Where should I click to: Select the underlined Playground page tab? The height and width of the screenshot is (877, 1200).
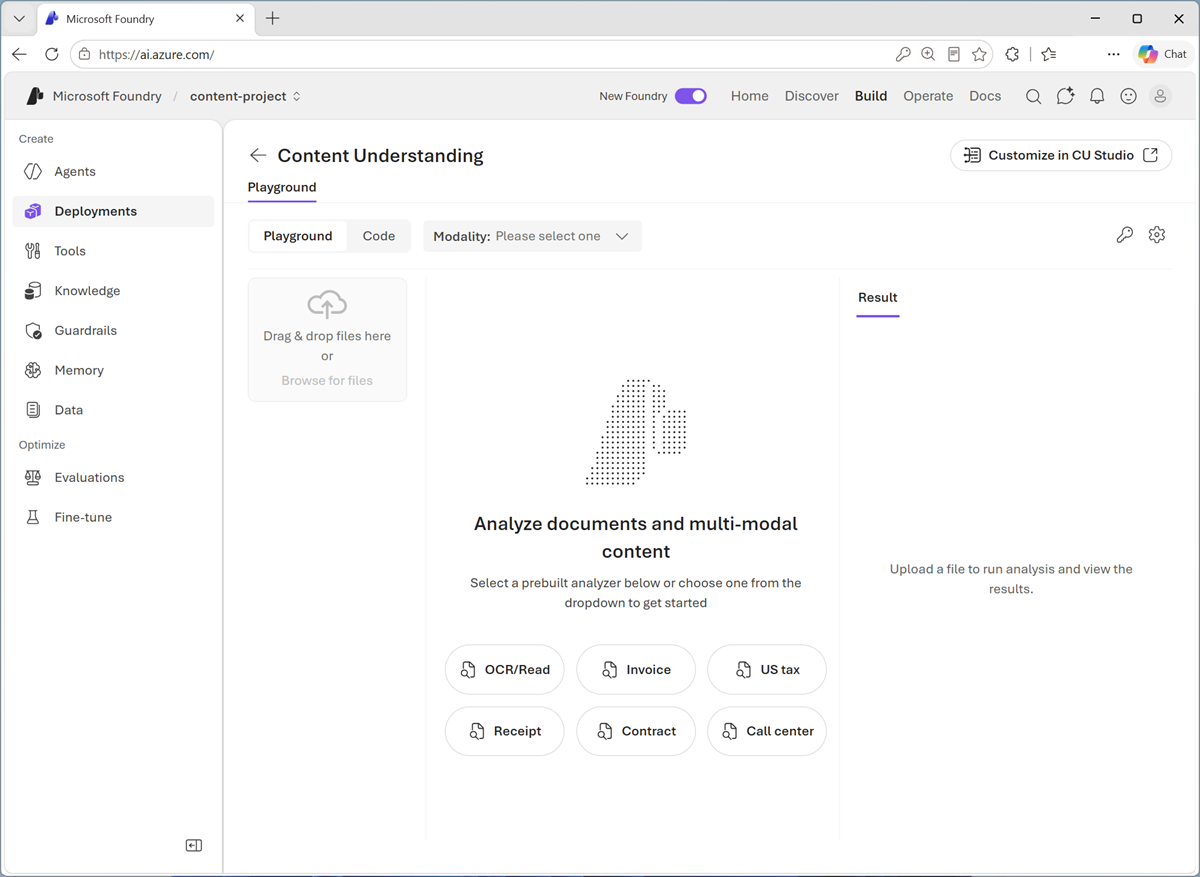[x=282, y=187]
